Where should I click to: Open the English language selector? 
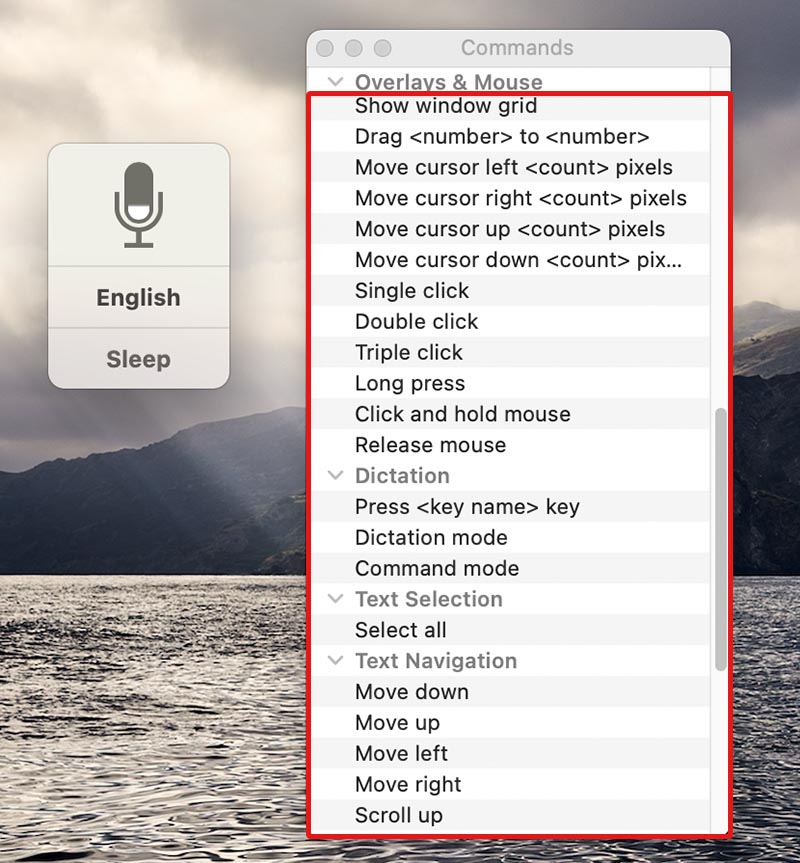click(138, 297)
